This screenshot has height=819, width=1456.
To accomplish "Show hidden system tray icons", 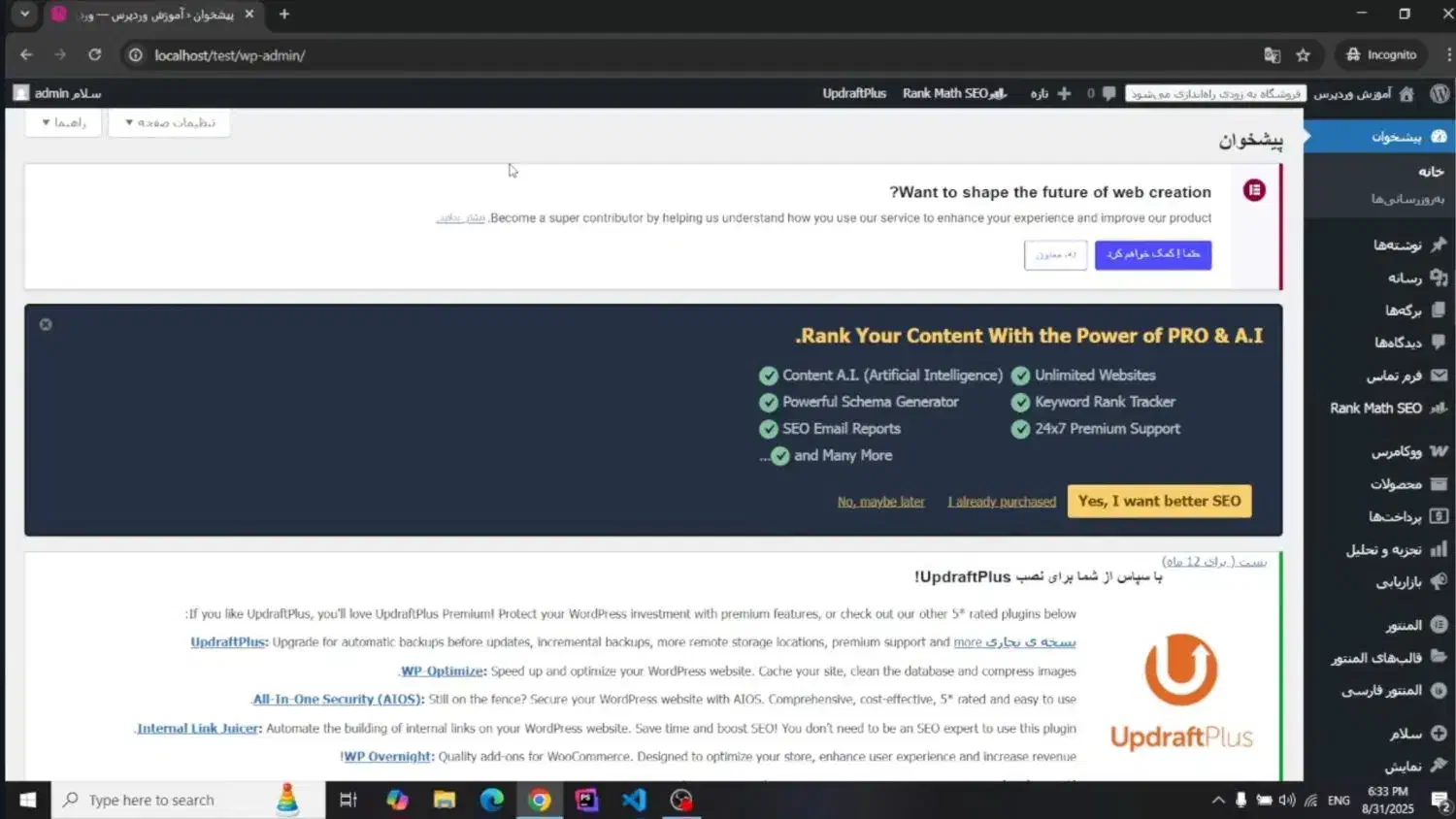I will (x=1218, y=801).
